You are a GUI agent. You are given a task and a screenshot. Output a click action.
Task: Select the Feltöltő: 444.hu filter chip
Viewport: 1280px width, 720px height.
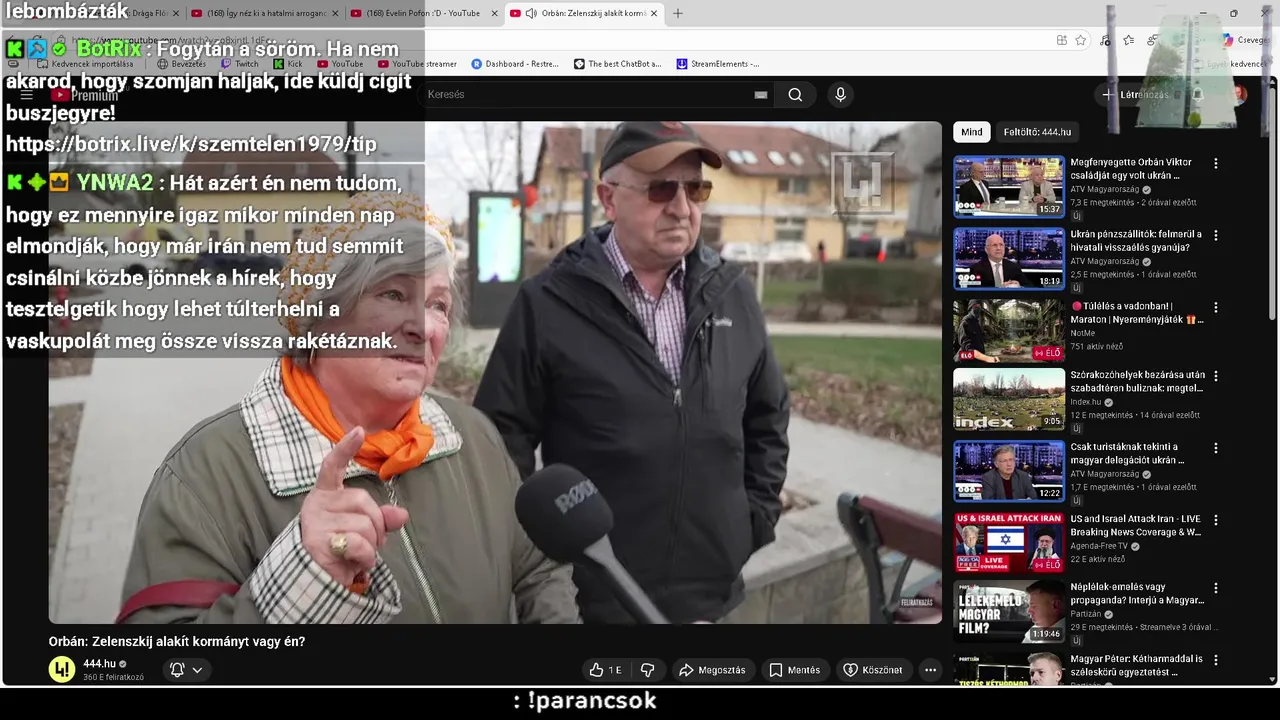(1037, 132)
